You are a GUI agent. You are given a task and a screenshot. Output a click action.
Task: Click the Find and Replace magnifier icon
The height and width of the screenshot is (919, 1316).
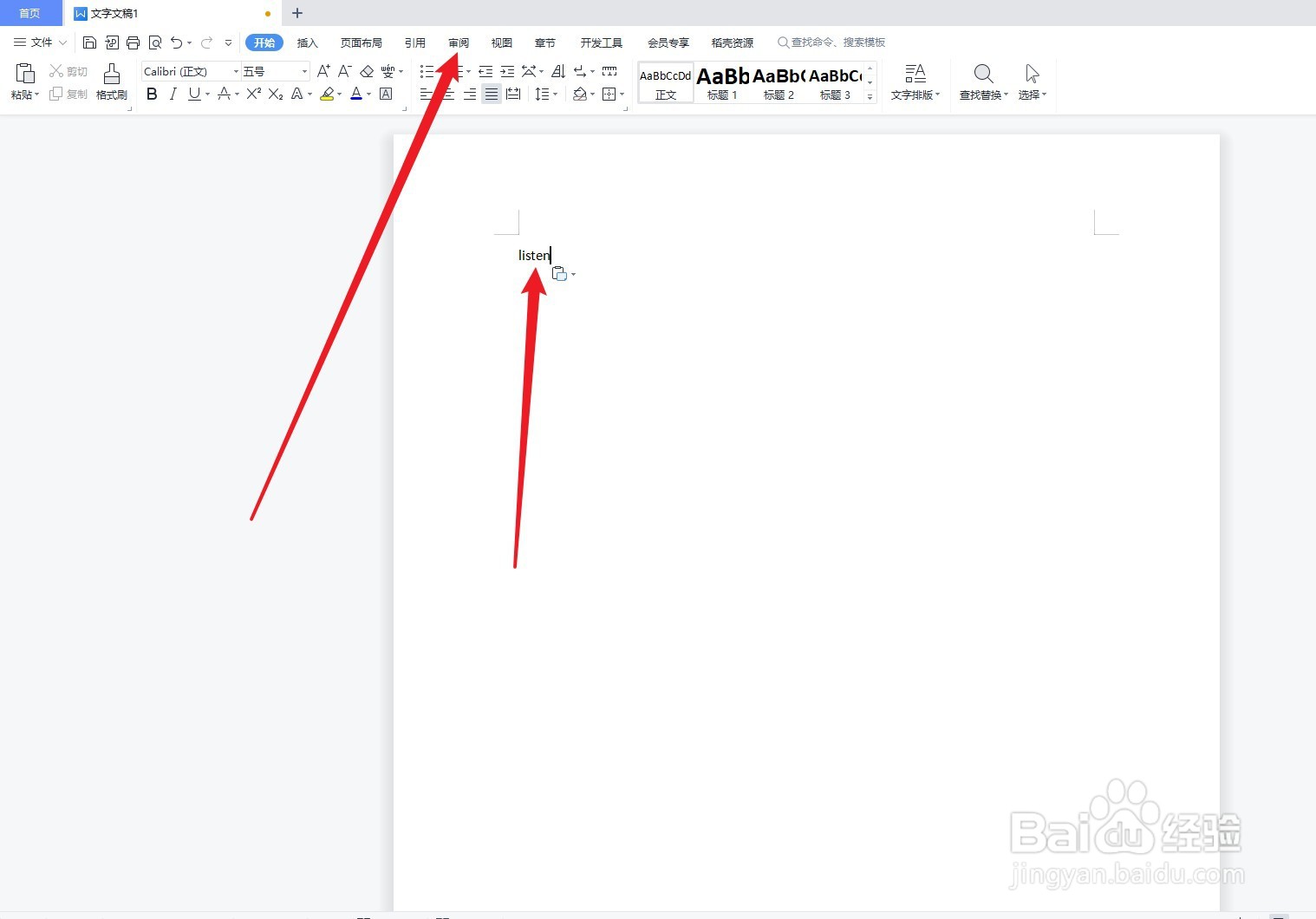[x=983, y=74]
